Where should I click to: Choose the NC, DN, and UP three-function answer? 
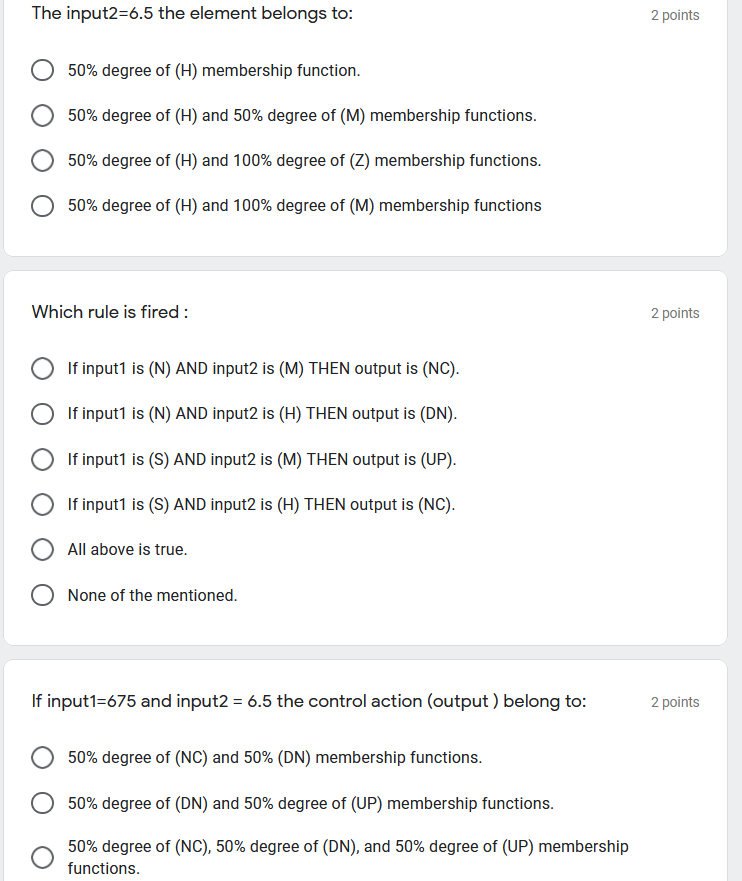point(42,857)
